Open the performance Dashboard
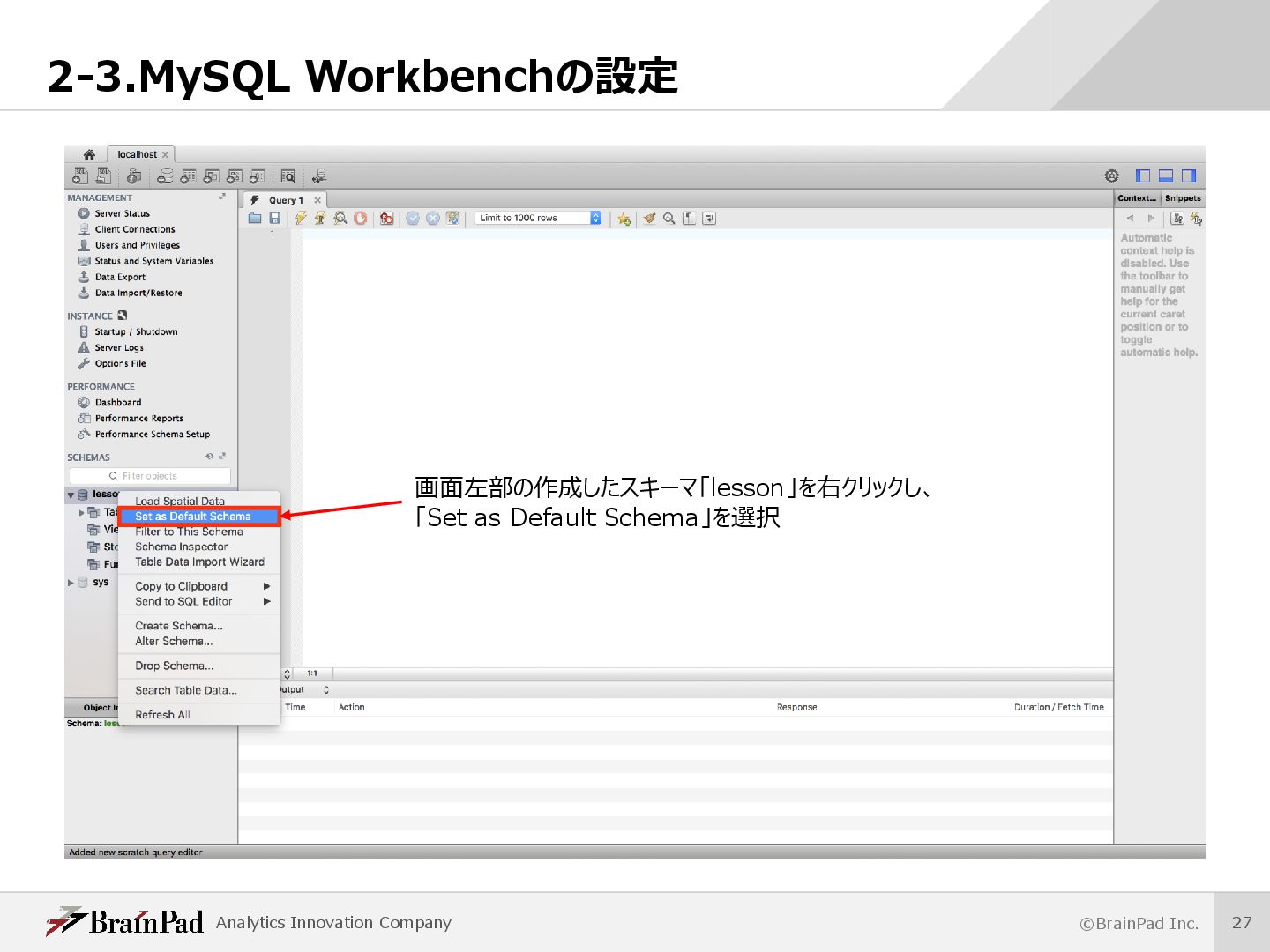 [117, 402]
